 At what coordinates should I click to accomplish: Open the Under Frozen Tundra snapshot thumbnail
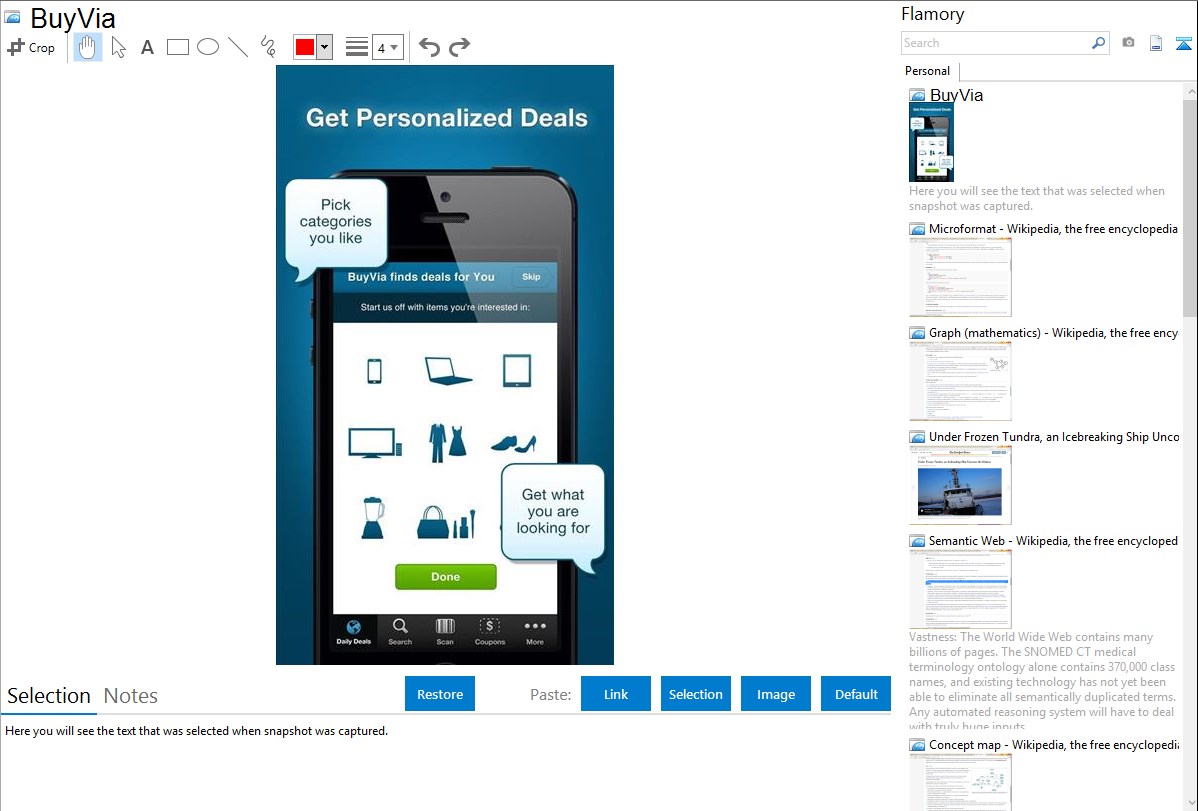[x=960, y=485]
